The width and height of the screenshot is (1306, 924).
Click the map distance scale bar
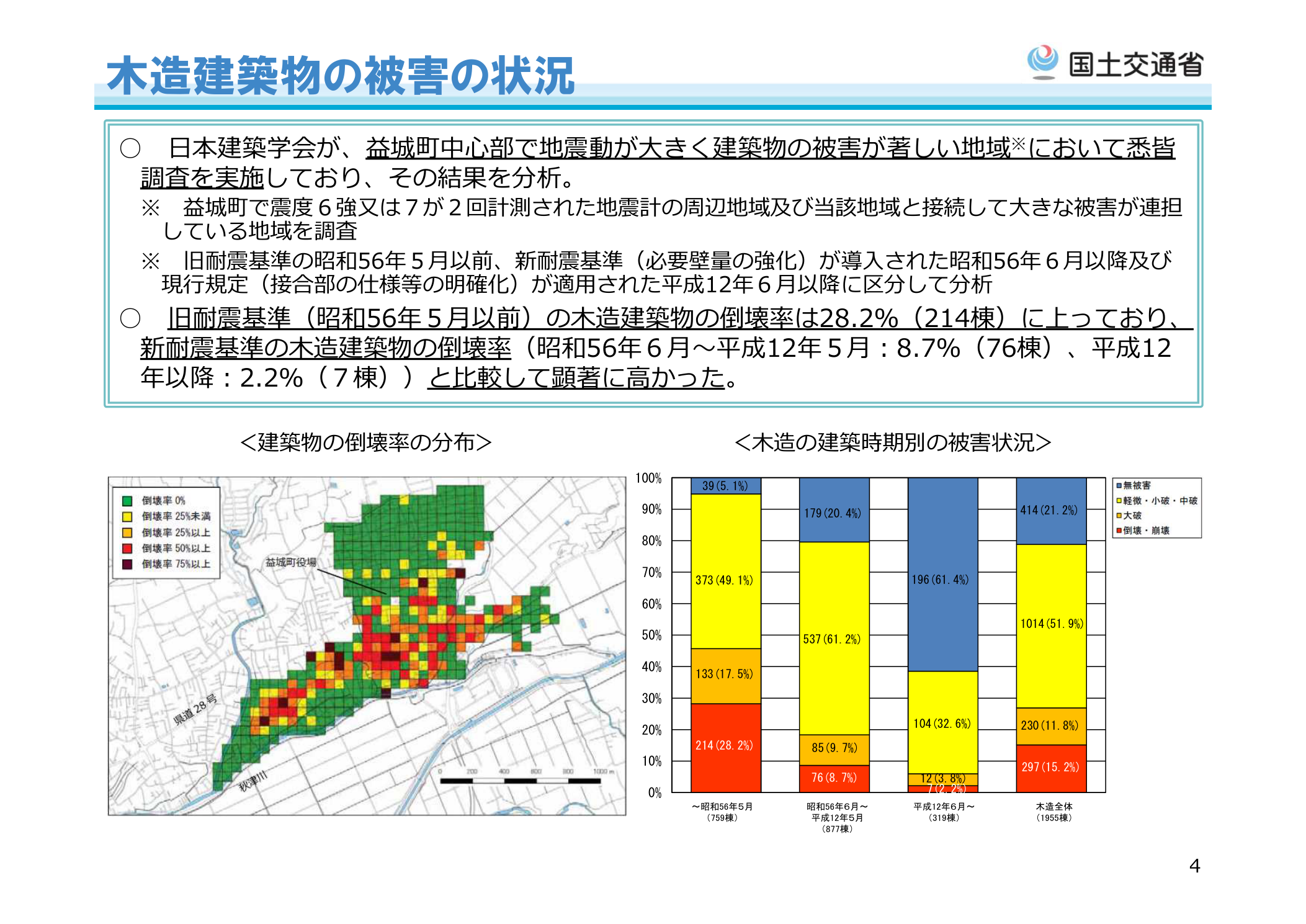tap(521, 781)
